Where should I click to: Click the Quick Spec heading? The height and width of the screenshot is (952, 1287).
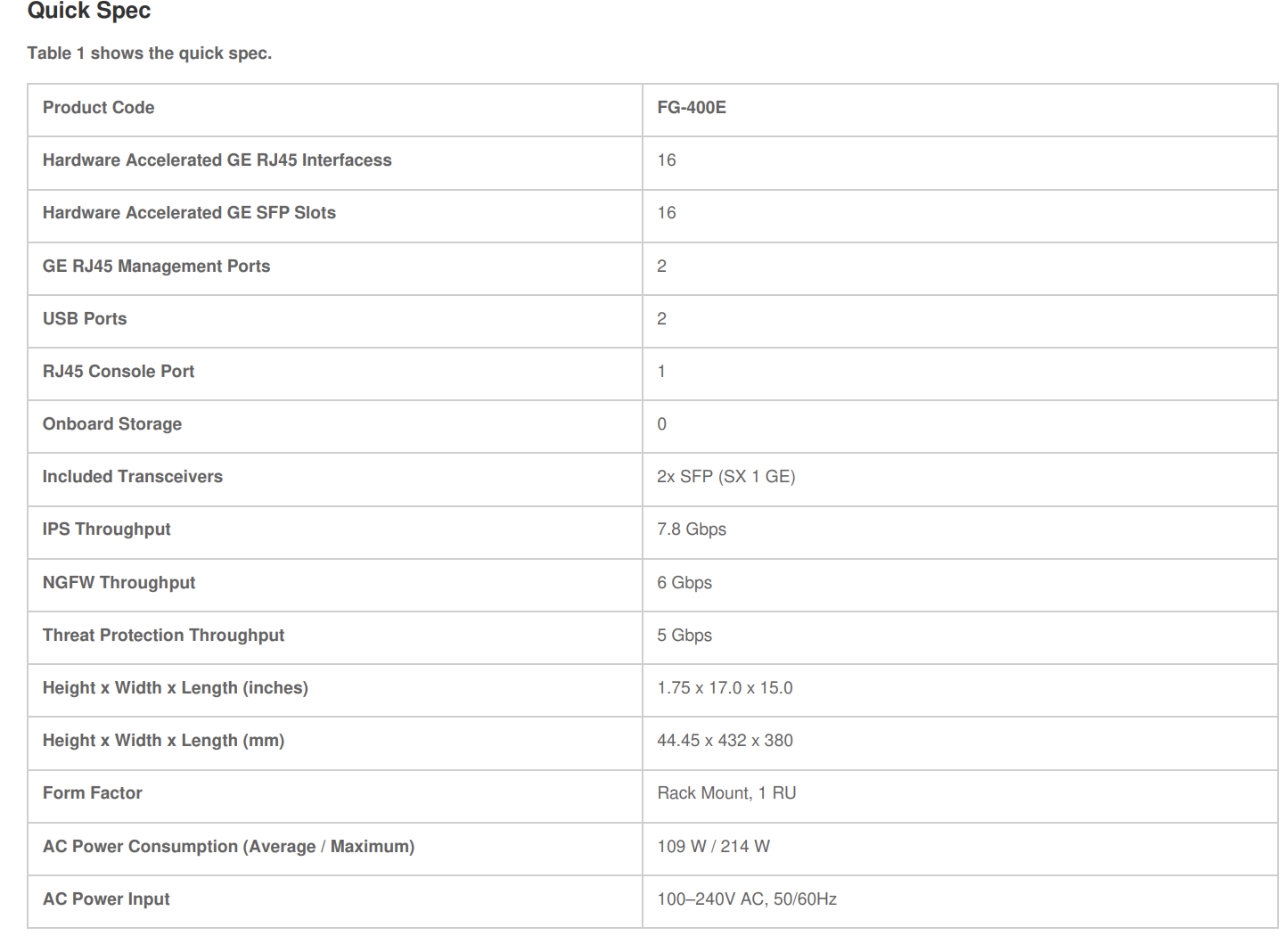click(x=89, y=12)
